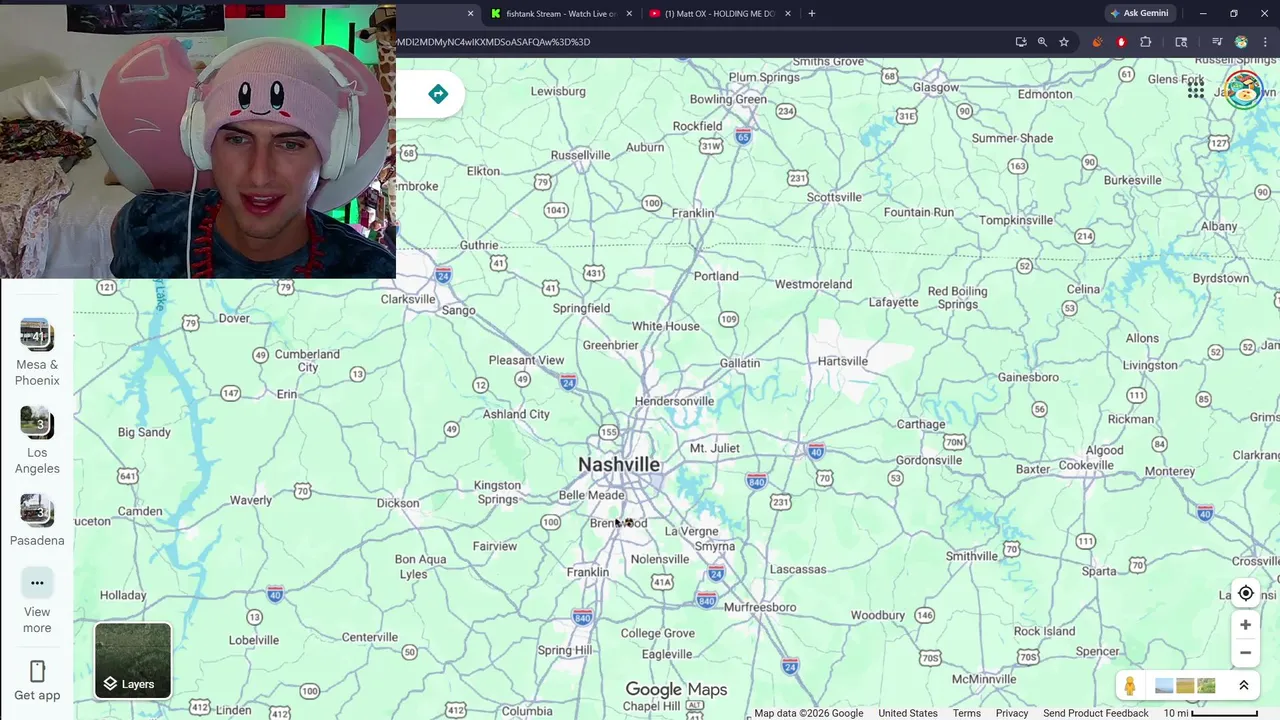Pick up the Street View pegman

1130,686
